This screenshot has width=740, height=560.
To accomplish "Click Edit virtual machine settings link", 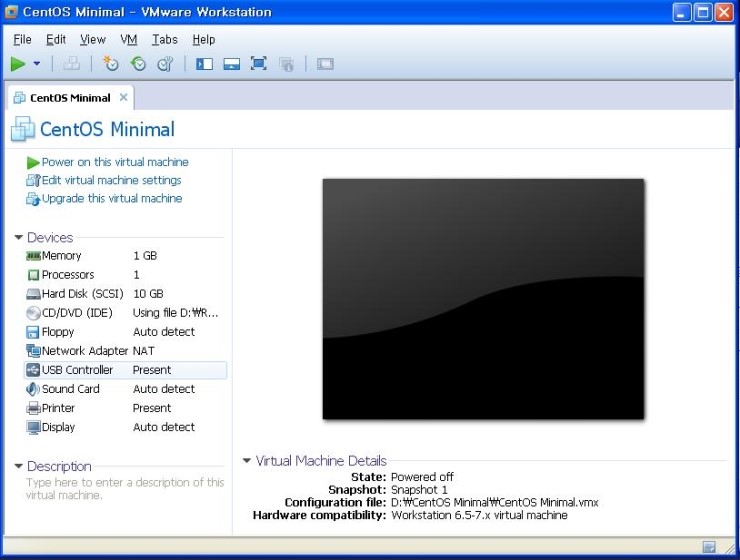I will point(111,181).
